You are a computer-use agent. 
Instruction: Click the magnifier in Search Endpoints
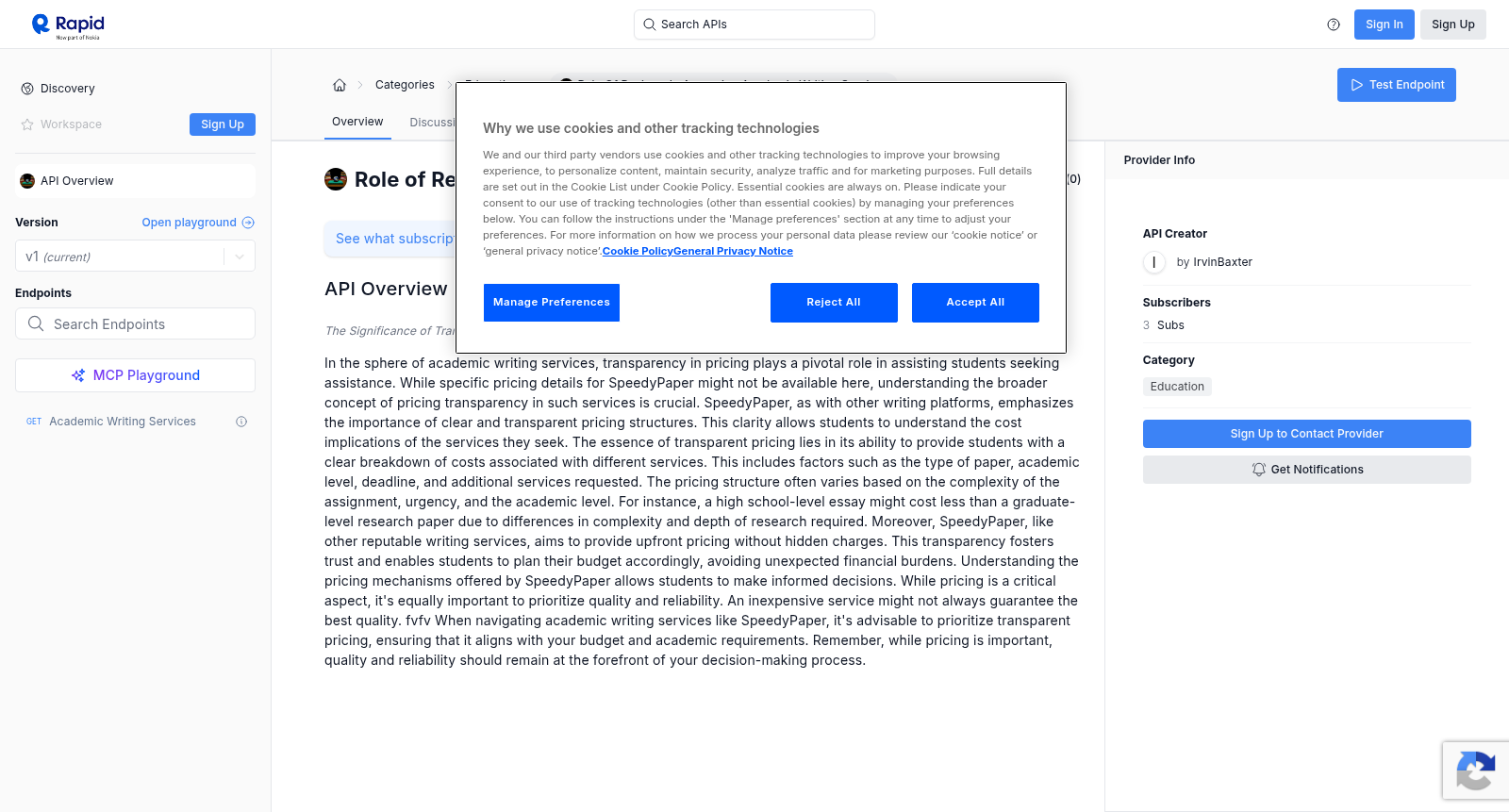36,323
